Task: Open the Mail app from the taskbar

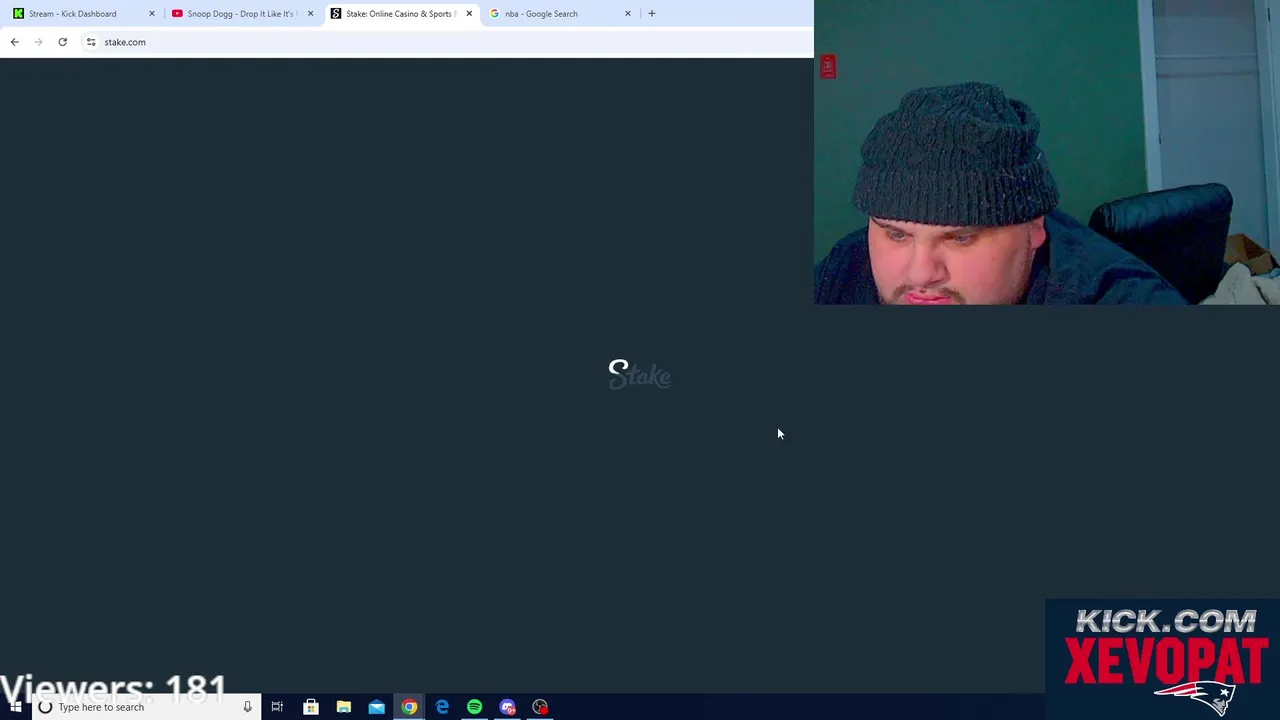Action: point(376,707)
